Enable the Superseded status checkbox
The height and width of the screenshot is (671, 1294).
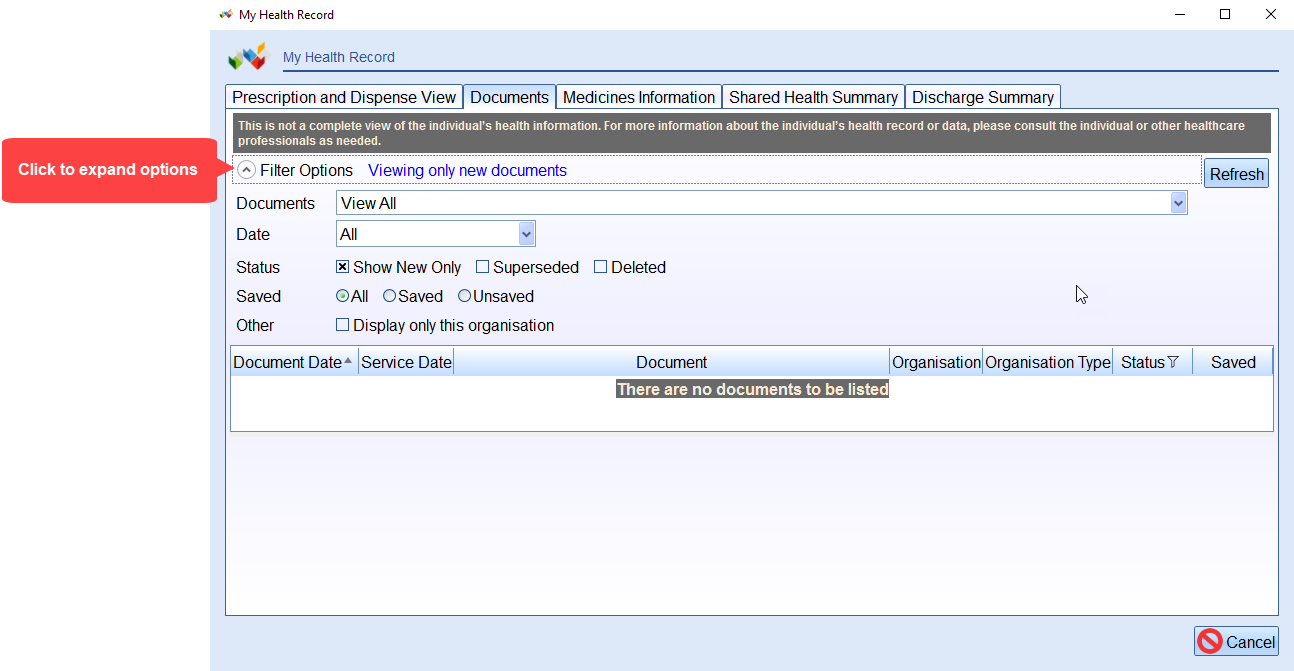(483, 267)
